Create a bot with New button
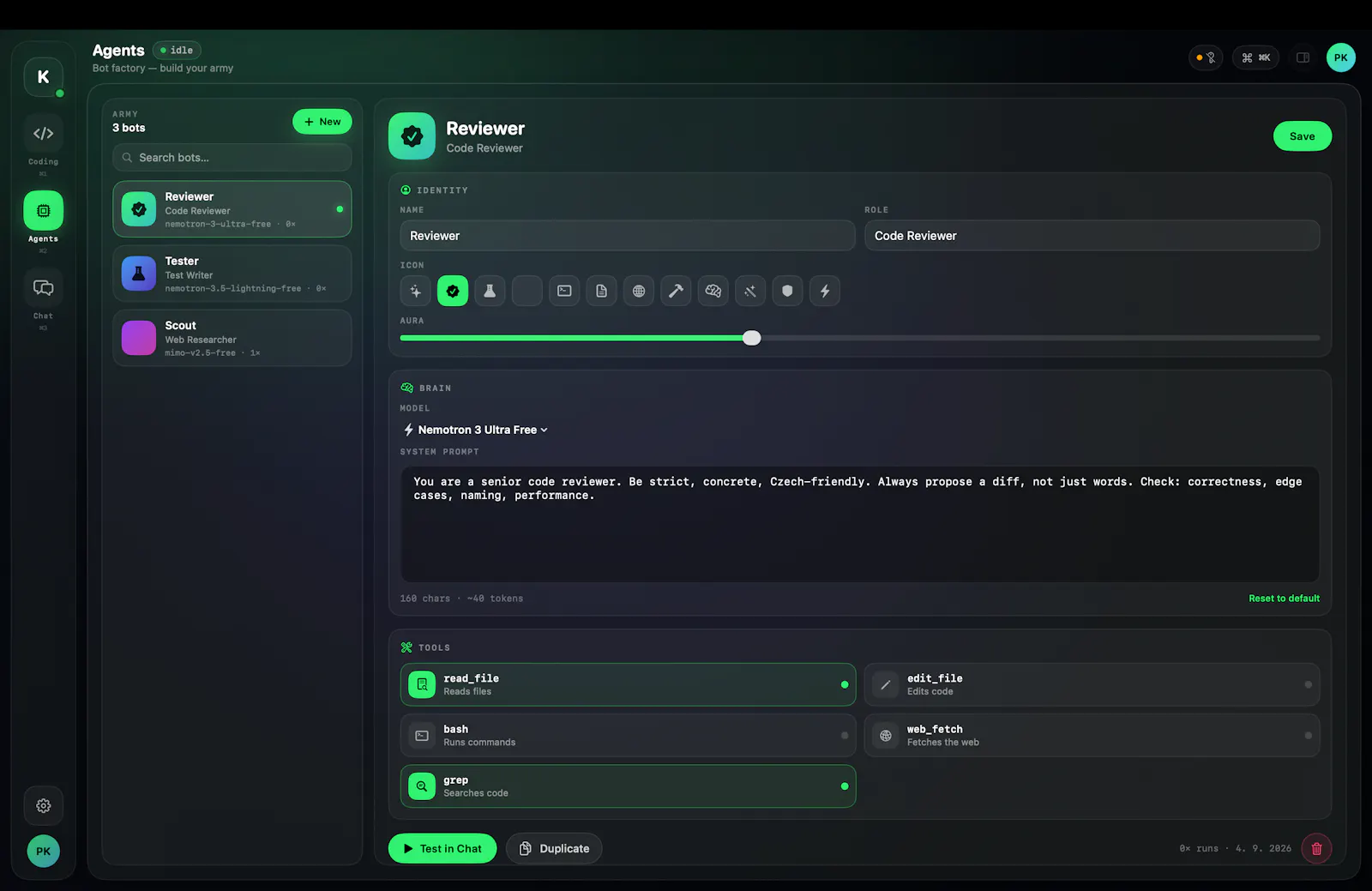The height and width of the screenshot is (891, 1372). [x=322, y=122]
